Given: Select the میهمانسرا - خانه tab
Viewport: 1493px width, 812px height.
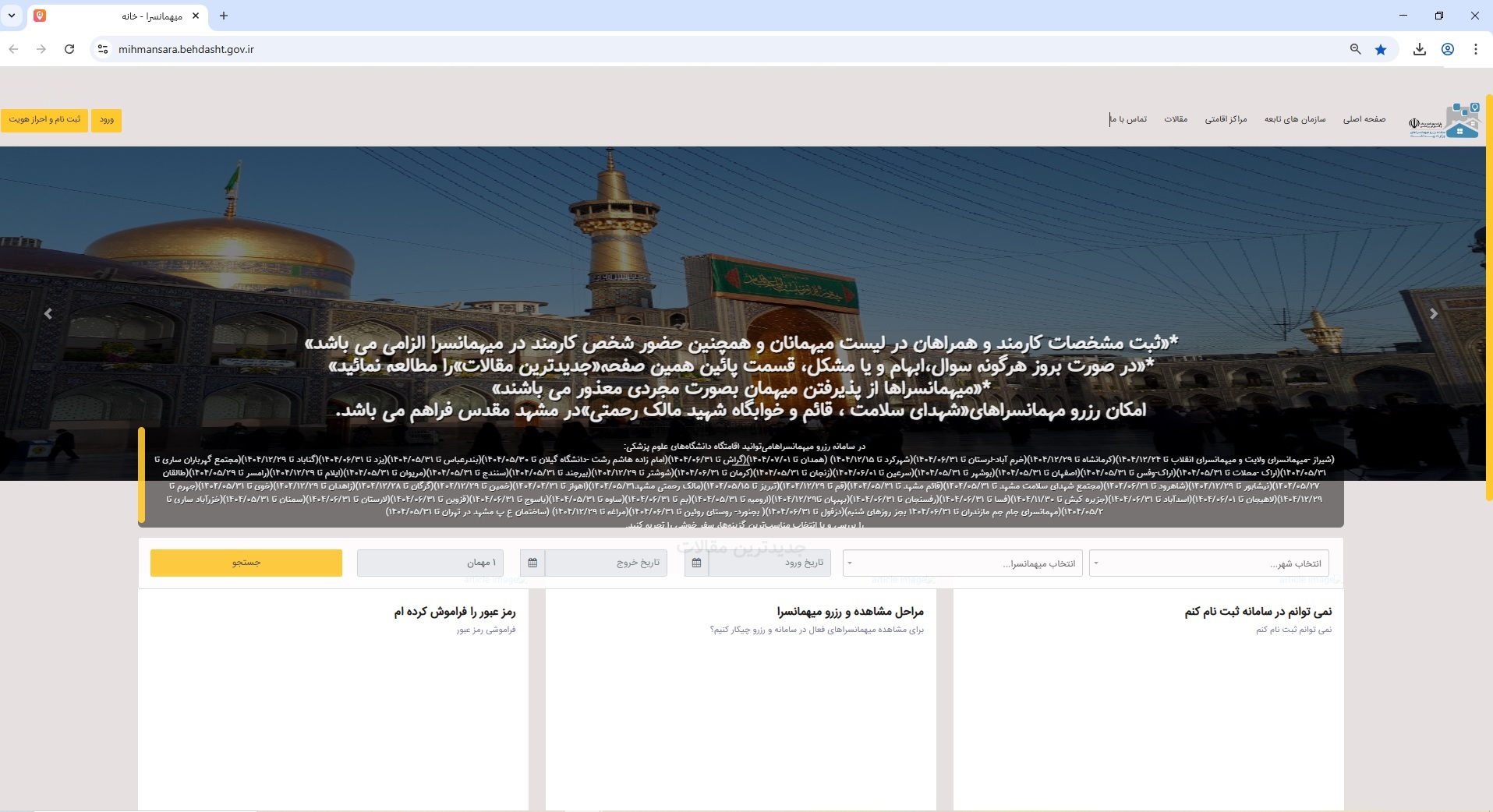Looking at the screenshot, I should (x=117, y=16).
